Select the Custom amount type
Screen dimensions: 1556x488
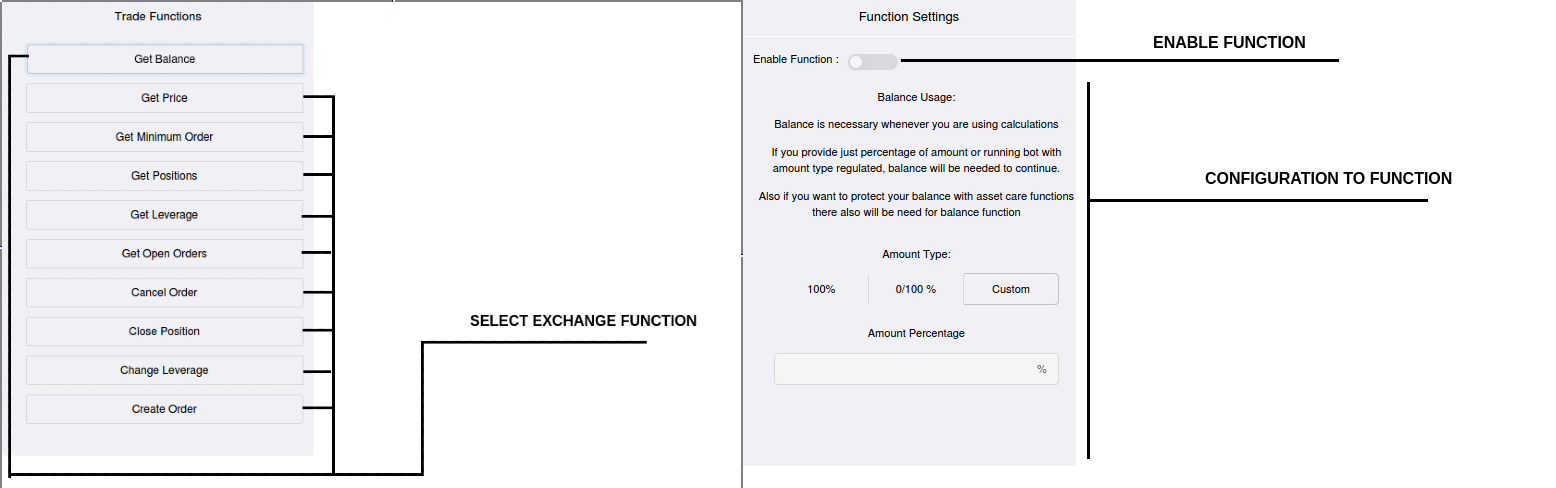click(x=1010, y=289)
